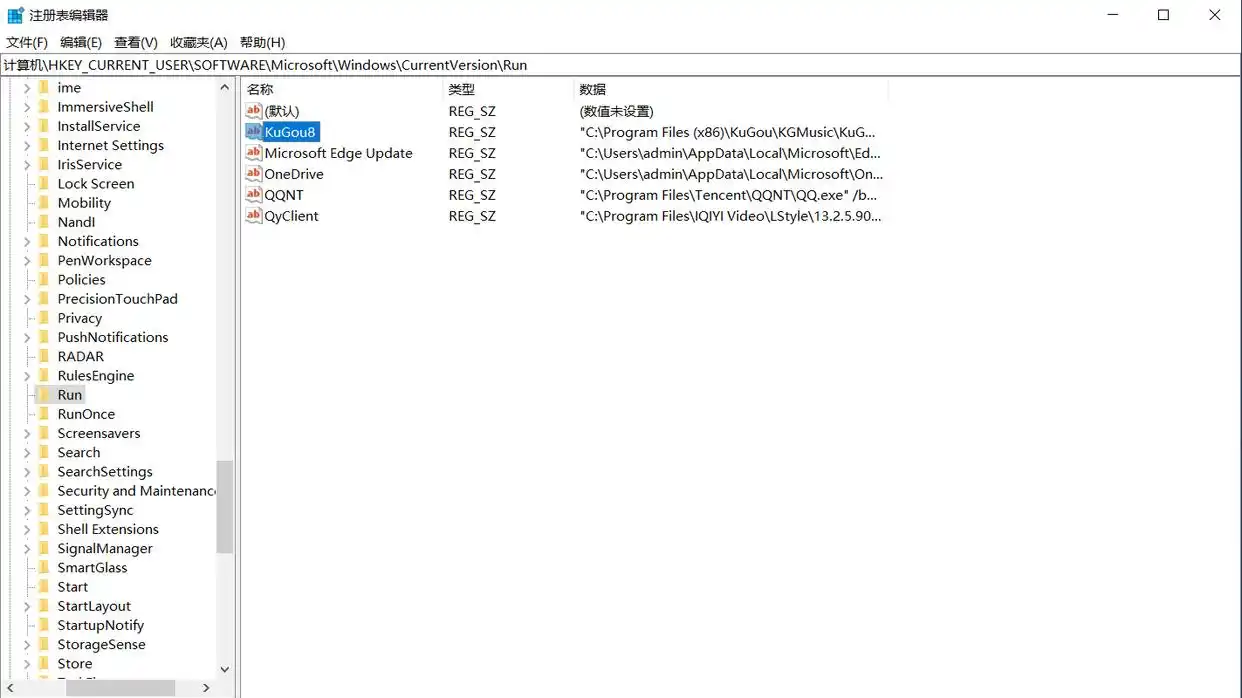Click the registry path address bar
The height and width of the screenshot is (698, 1242).
(x=620, y=65)
